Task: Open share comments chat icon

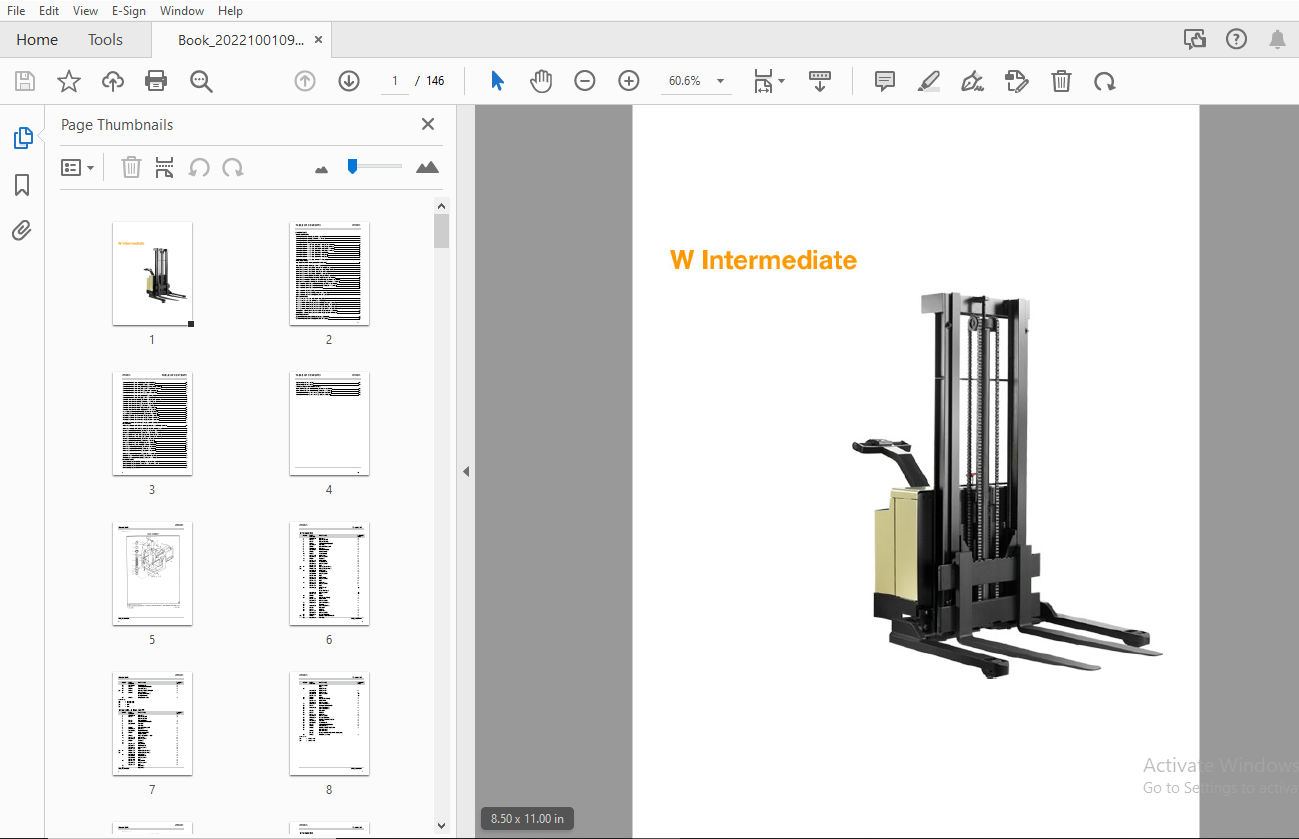Action: click(x=1194, y=40)
